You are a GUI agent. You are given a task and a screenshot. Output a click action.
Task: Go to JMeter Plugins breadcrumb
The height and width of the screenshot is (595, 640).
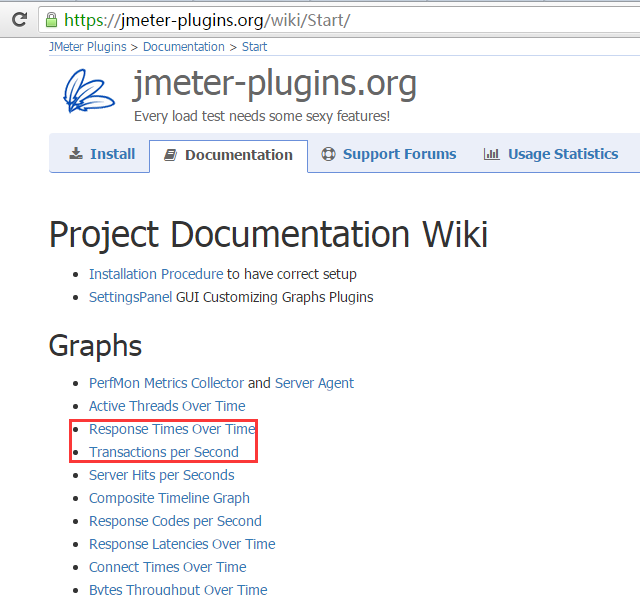(x=88, y=47)
